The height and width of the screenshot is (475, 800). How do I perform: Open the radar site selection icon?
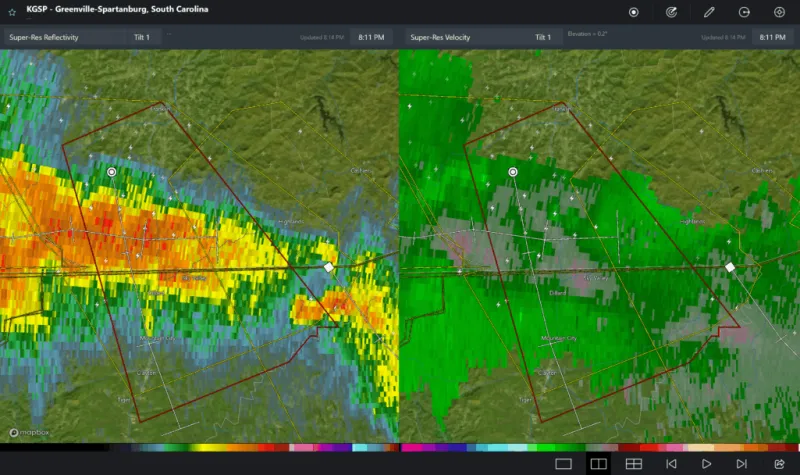point(671,12)
